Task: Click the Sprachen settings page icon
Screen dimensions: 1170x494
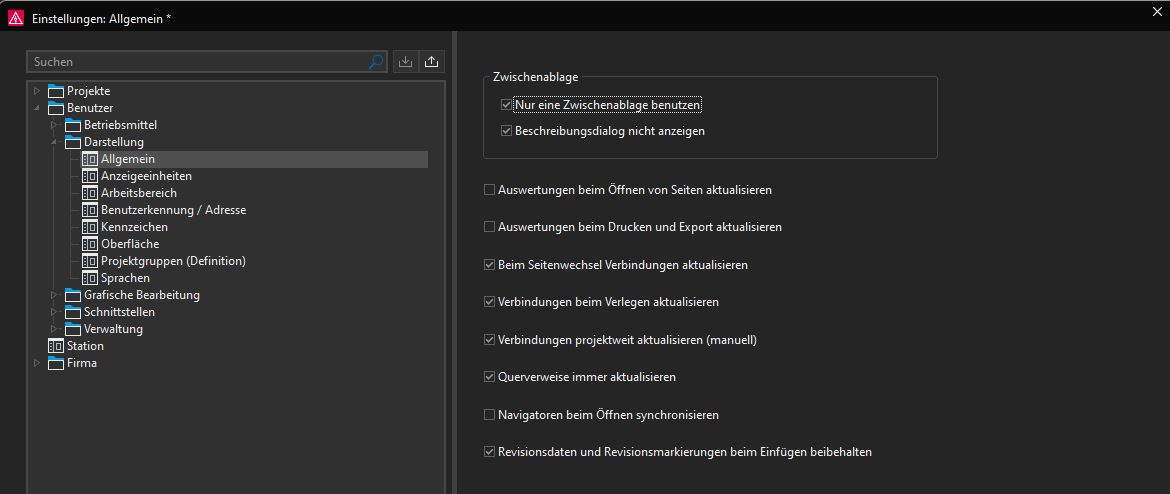Action: coord(90,278)
